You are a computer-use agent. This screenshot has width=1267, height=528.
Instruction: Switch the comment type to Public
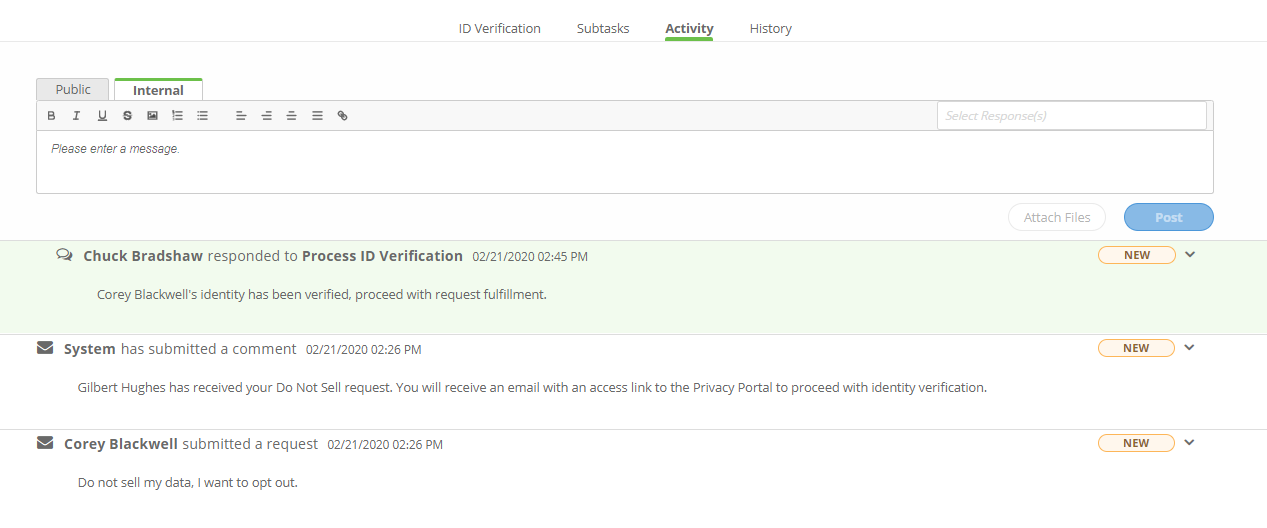[x=73, y=89]
